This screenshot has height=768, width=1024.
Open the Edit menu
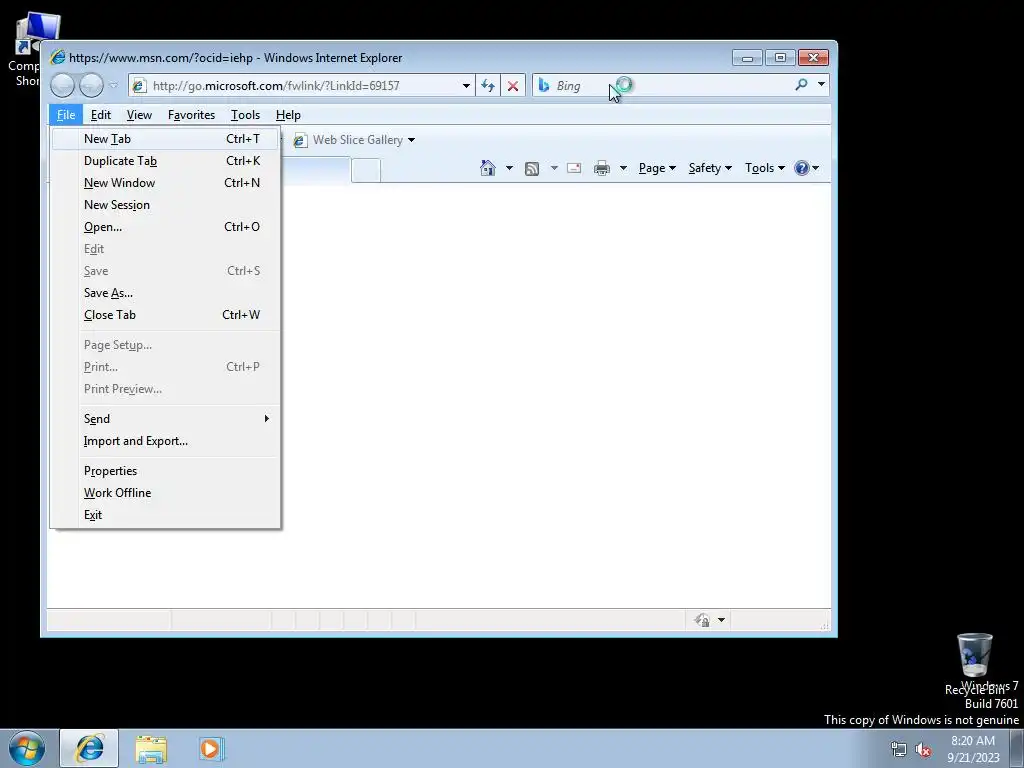[x=101, y=115]
